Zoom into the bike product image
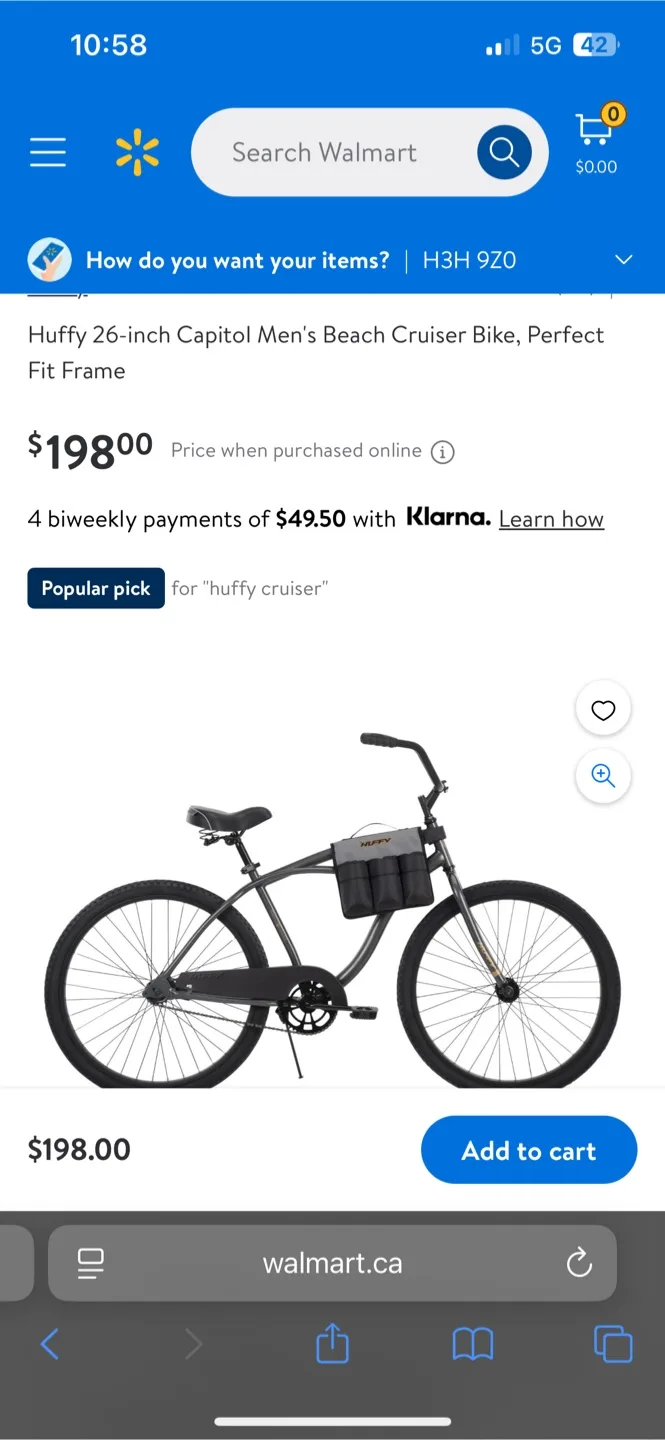 pos(602,776)
